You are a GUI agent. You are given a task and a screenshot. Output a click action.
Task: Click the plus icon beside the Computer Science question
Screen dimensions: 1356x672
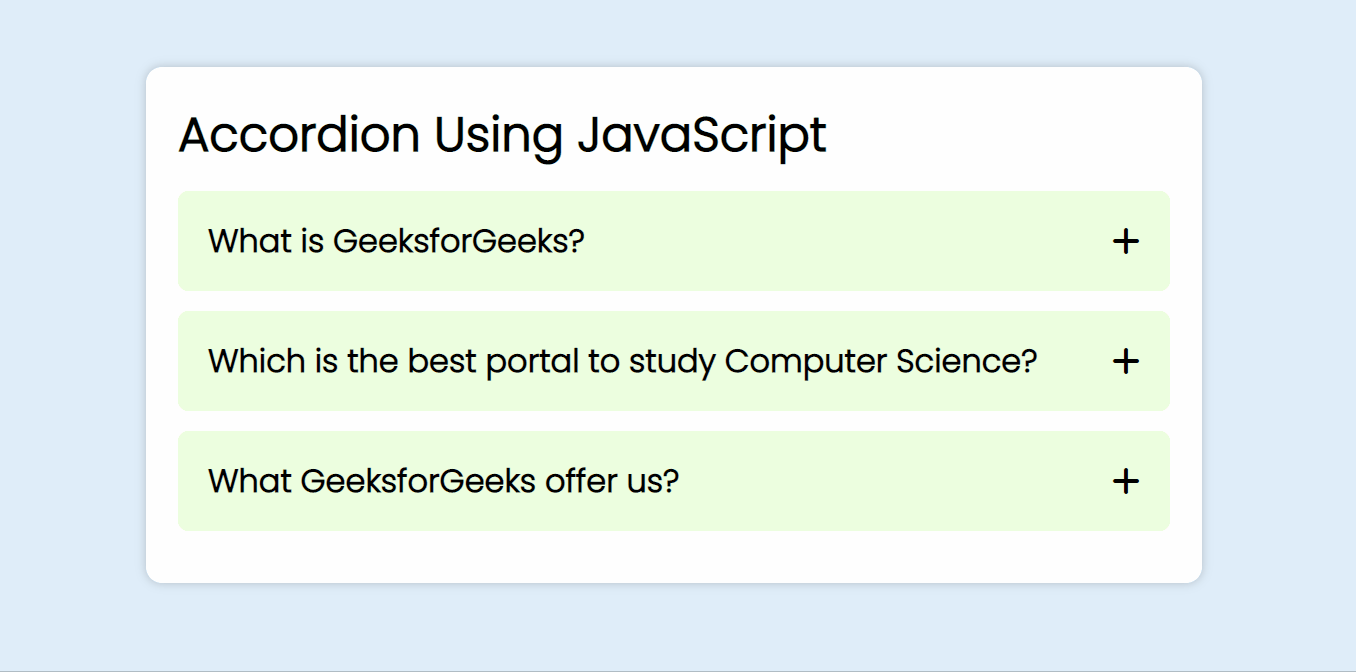1126,361
